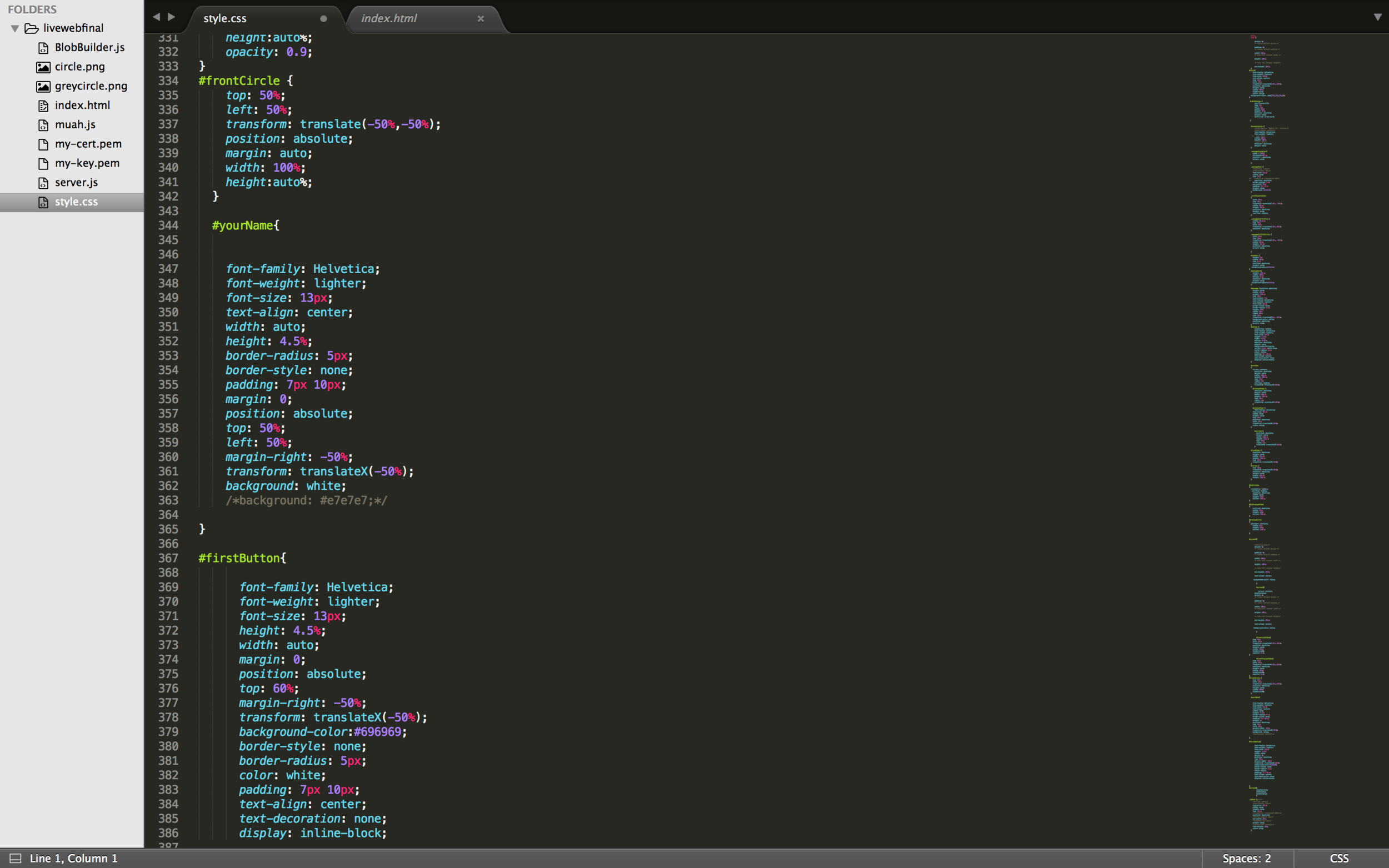Viewport: 1389px width, 868px height.
Task: Click the my-key.pem file icon
Action: pos(43,164)
